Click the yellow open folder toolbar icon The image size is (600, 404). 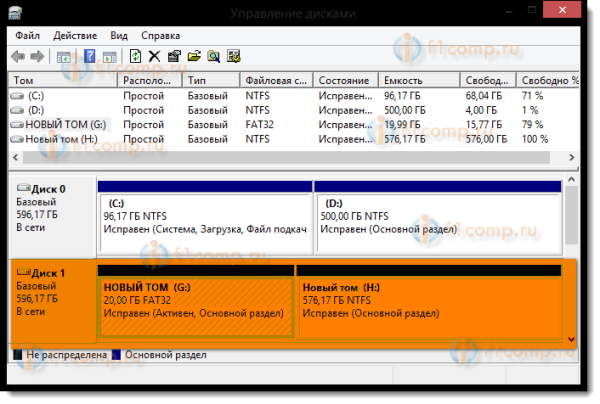click(x=193, y=56)
